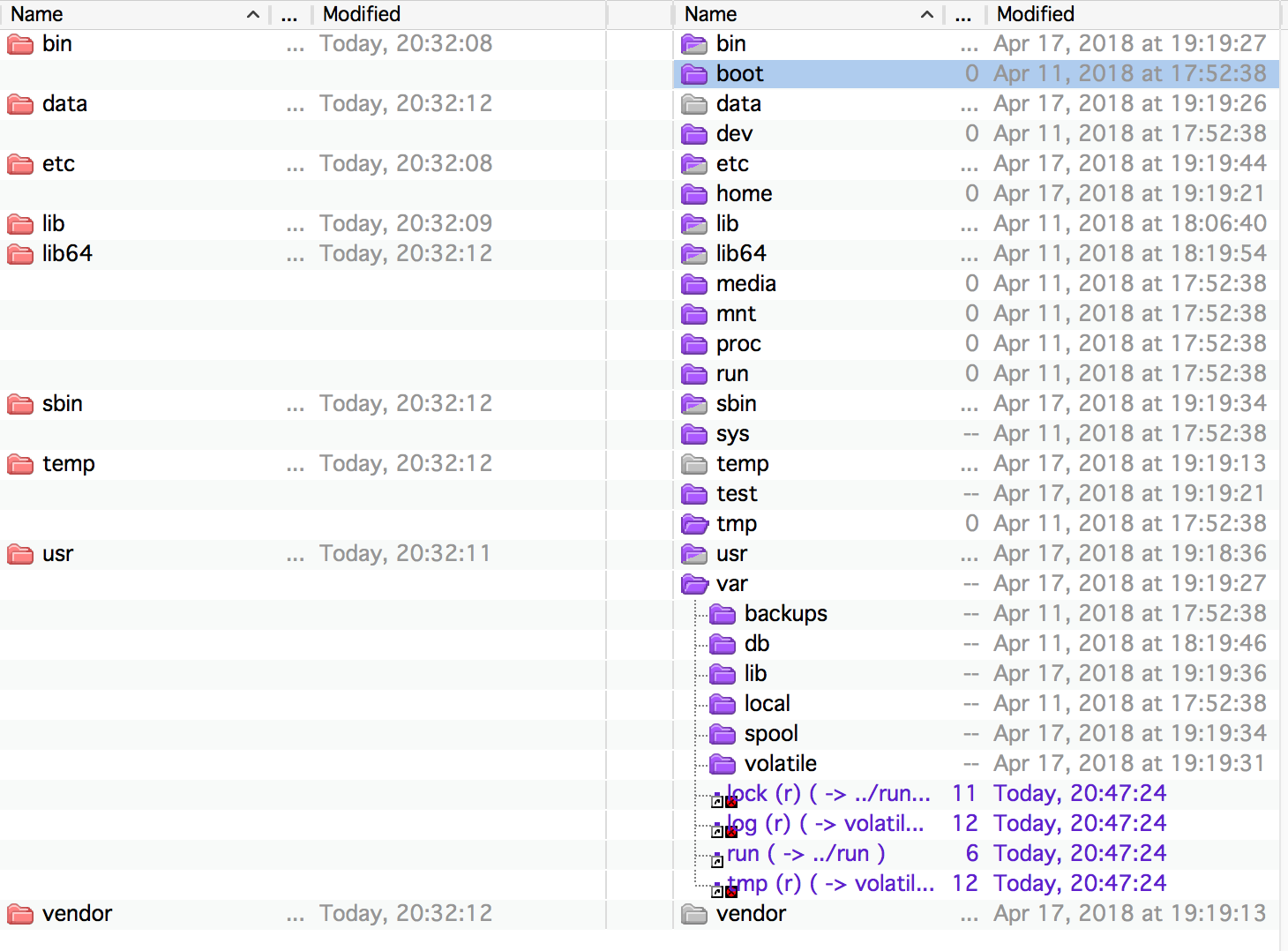This screenshot has width=1288, height=951.
Task: Click the date 'Apr 11, 2018 at 18:06:40'
Action: (1130, 224)
